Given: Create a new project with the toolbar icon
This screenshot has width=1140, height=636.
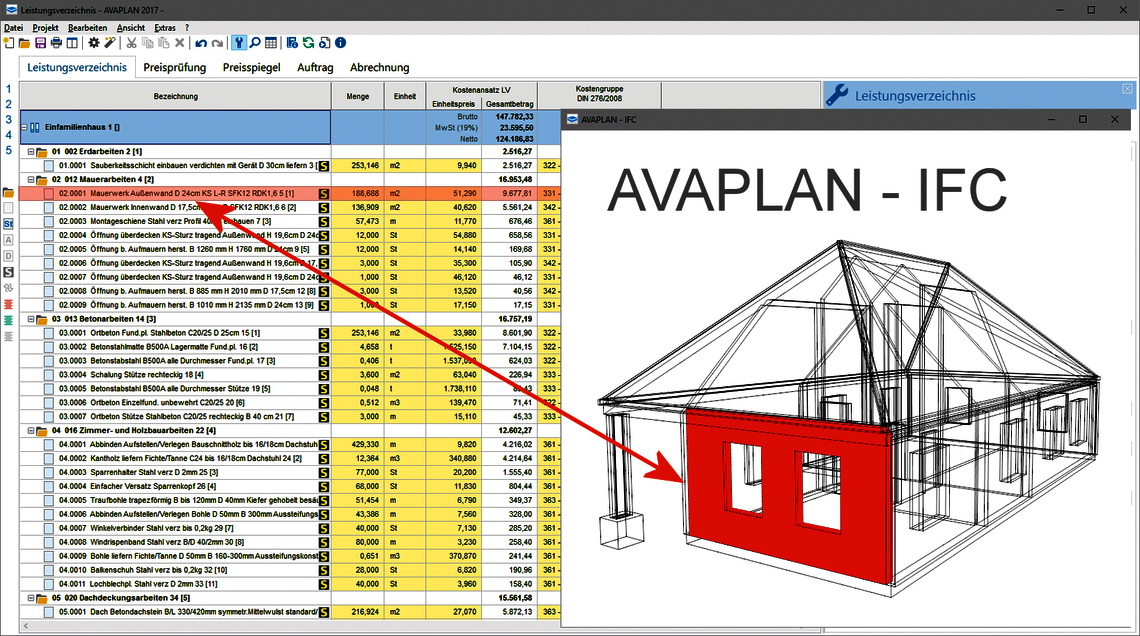Looking at the screenshot, I should (x=9, y=43).
